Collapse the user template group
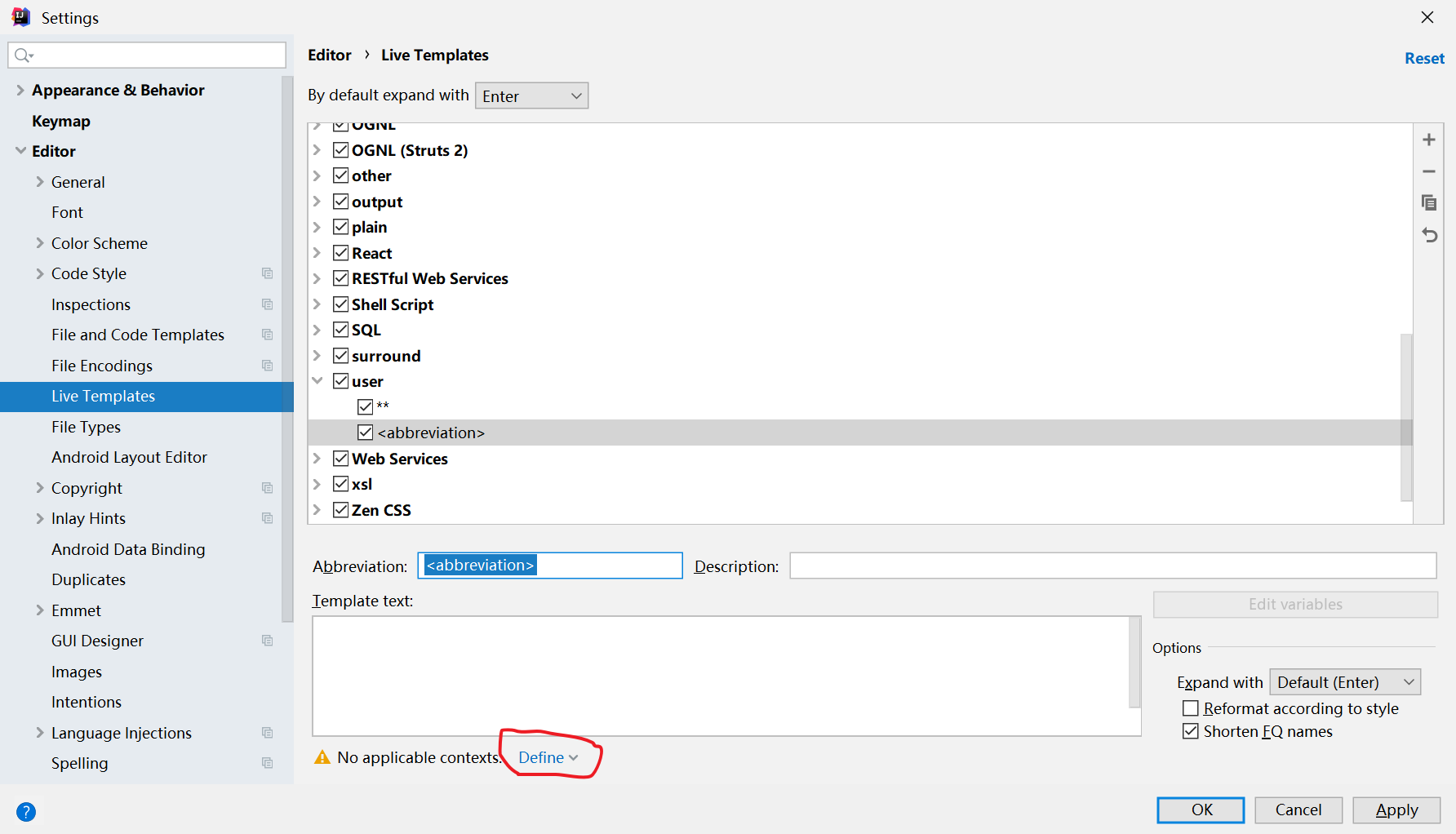 point(317,381)
